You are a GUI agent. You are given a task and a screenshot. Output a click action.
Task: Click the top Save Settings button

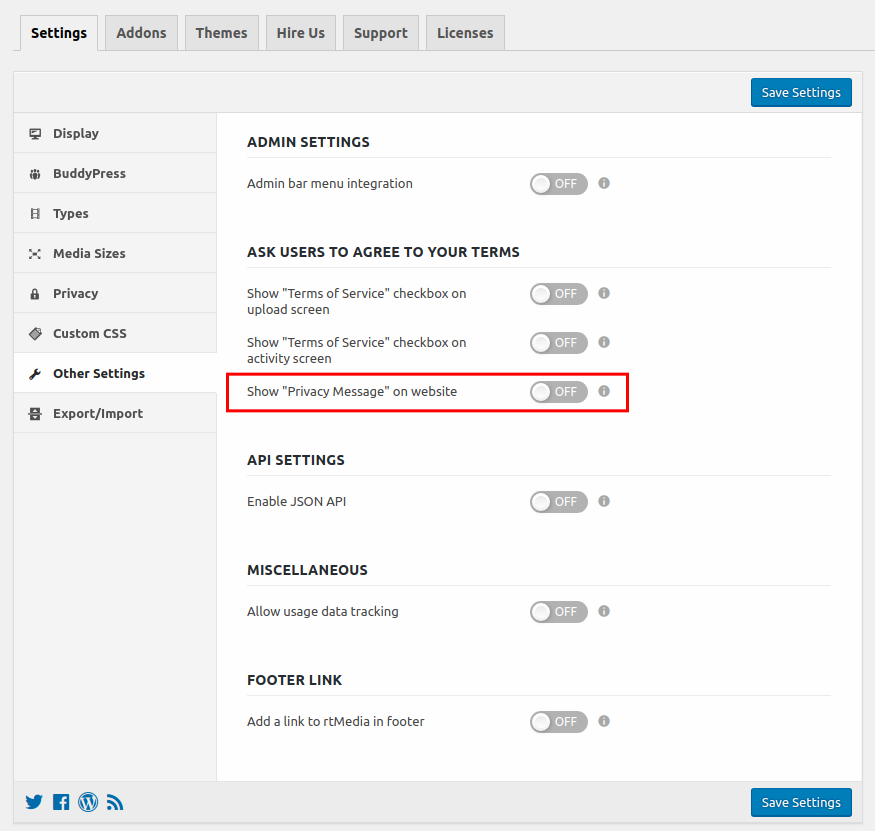(x=800, y=92)
